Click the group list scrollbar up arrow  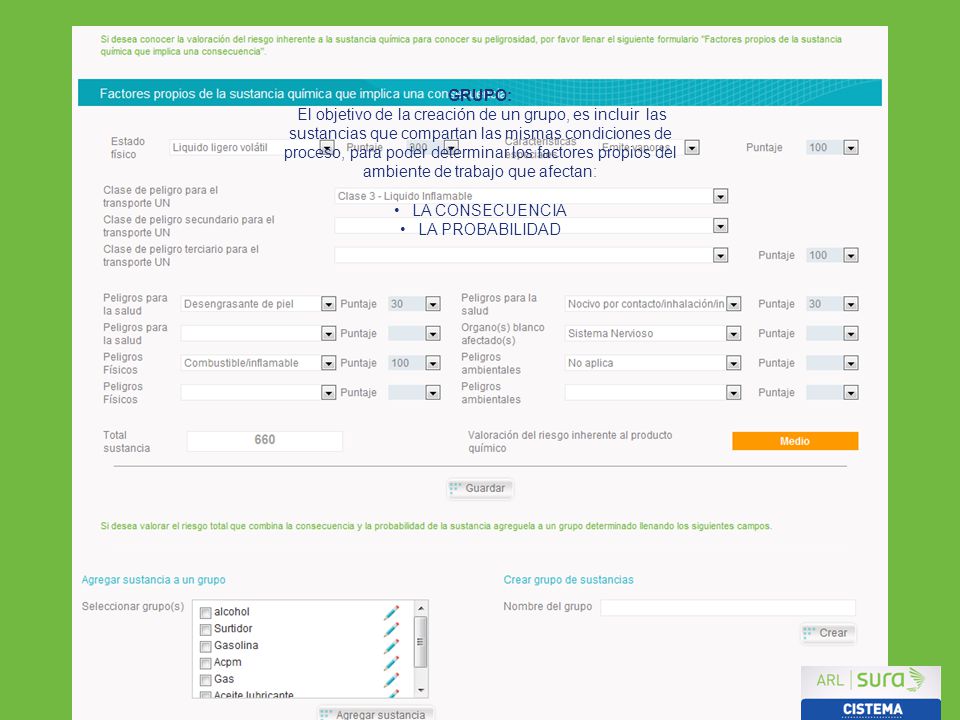click(421, 608)
